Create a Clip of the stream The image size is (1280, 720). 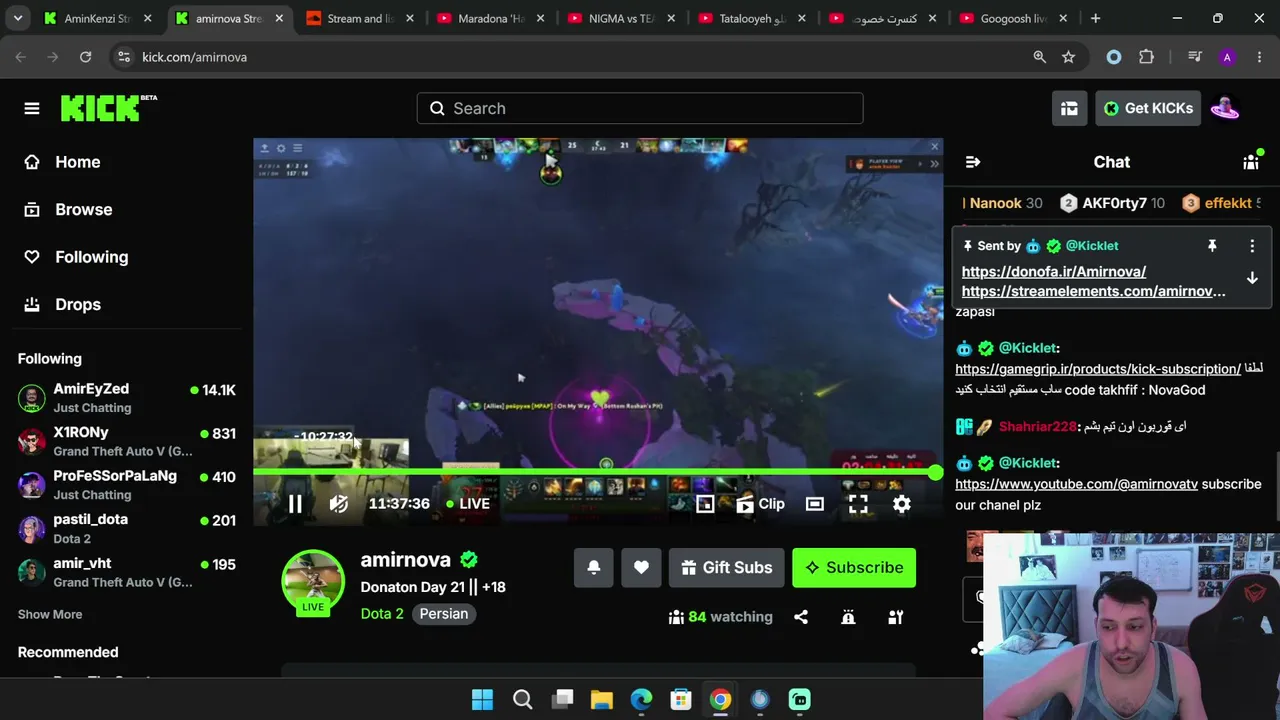tap(761, 504)
